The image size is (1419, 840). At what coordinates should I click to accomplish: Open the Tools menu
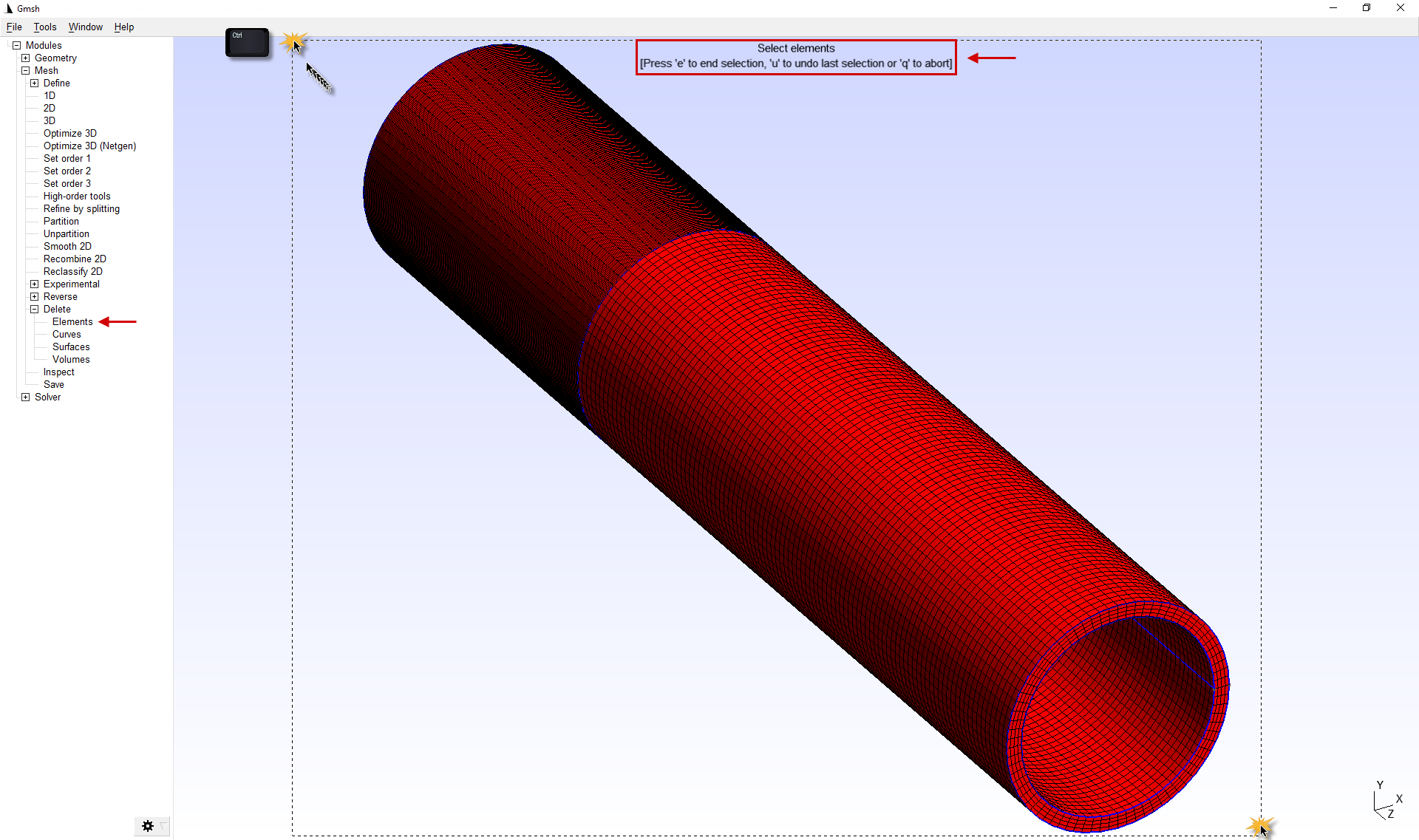point(44,27)
